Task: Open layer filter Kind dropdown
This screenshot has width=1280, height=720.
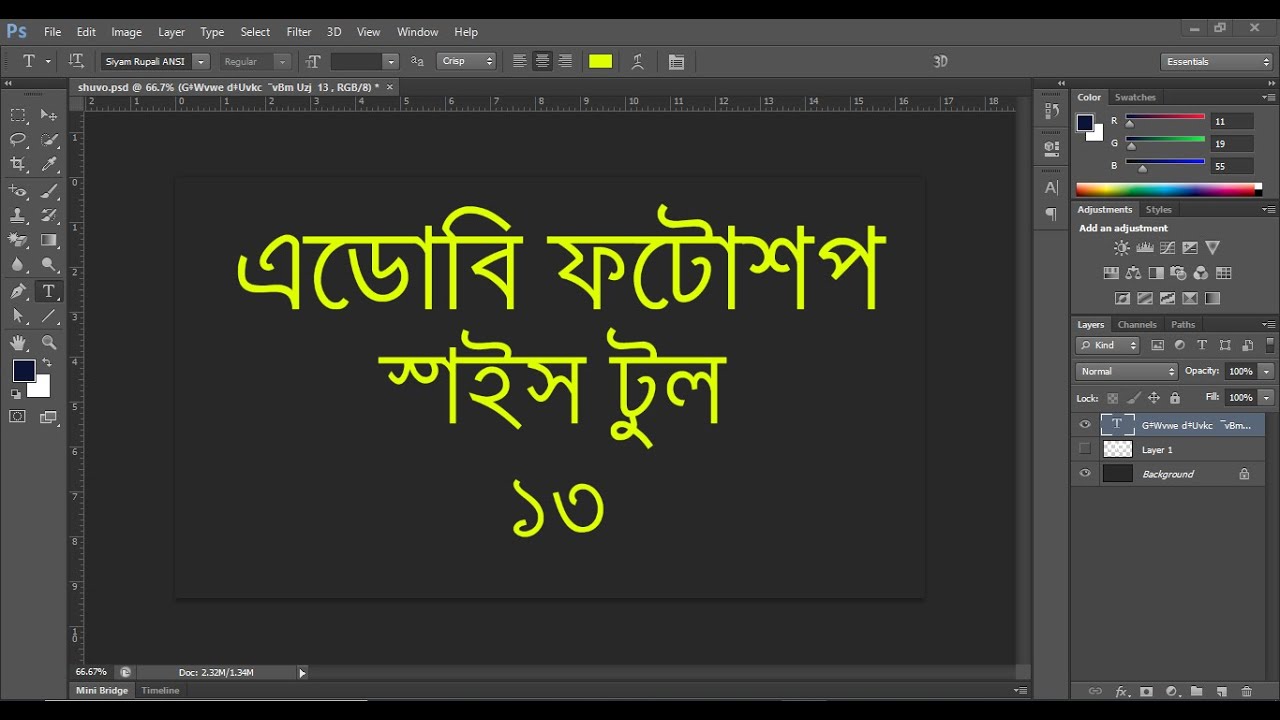Action: coord(1108,345)
